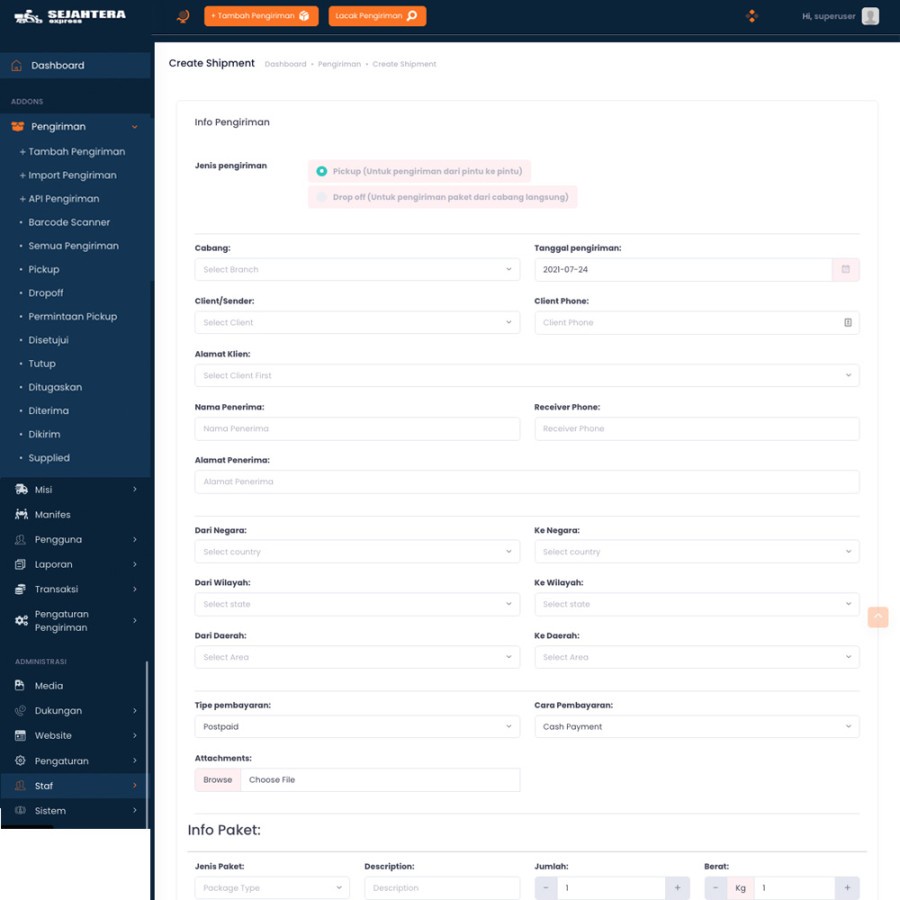The height and width of the screenshot is (900, 900).
Task: Click the Sistem icon
Action: 20,810
